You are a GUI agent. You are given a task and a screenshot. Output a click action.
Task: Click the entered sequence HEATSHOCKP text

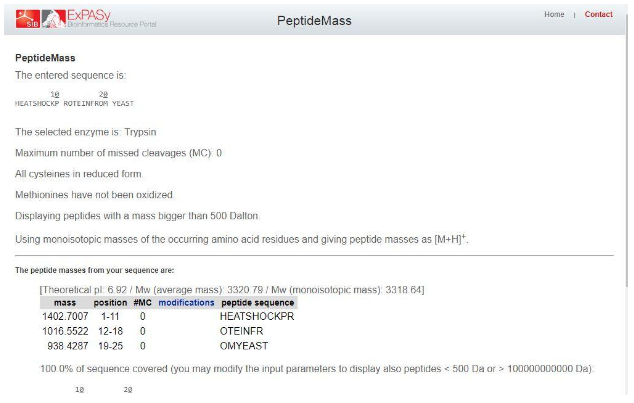37,104
